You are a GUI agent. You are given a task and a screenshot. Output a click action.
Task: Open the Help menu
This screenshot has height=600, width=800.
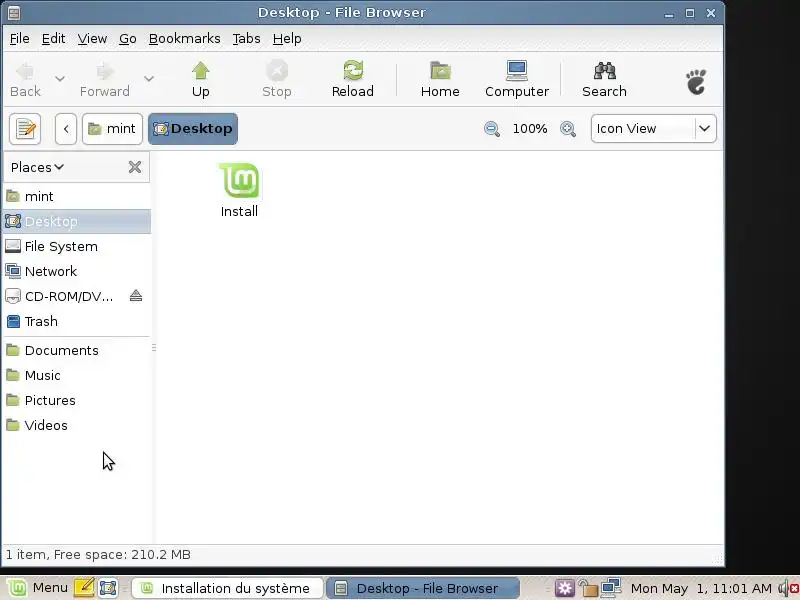287,39
